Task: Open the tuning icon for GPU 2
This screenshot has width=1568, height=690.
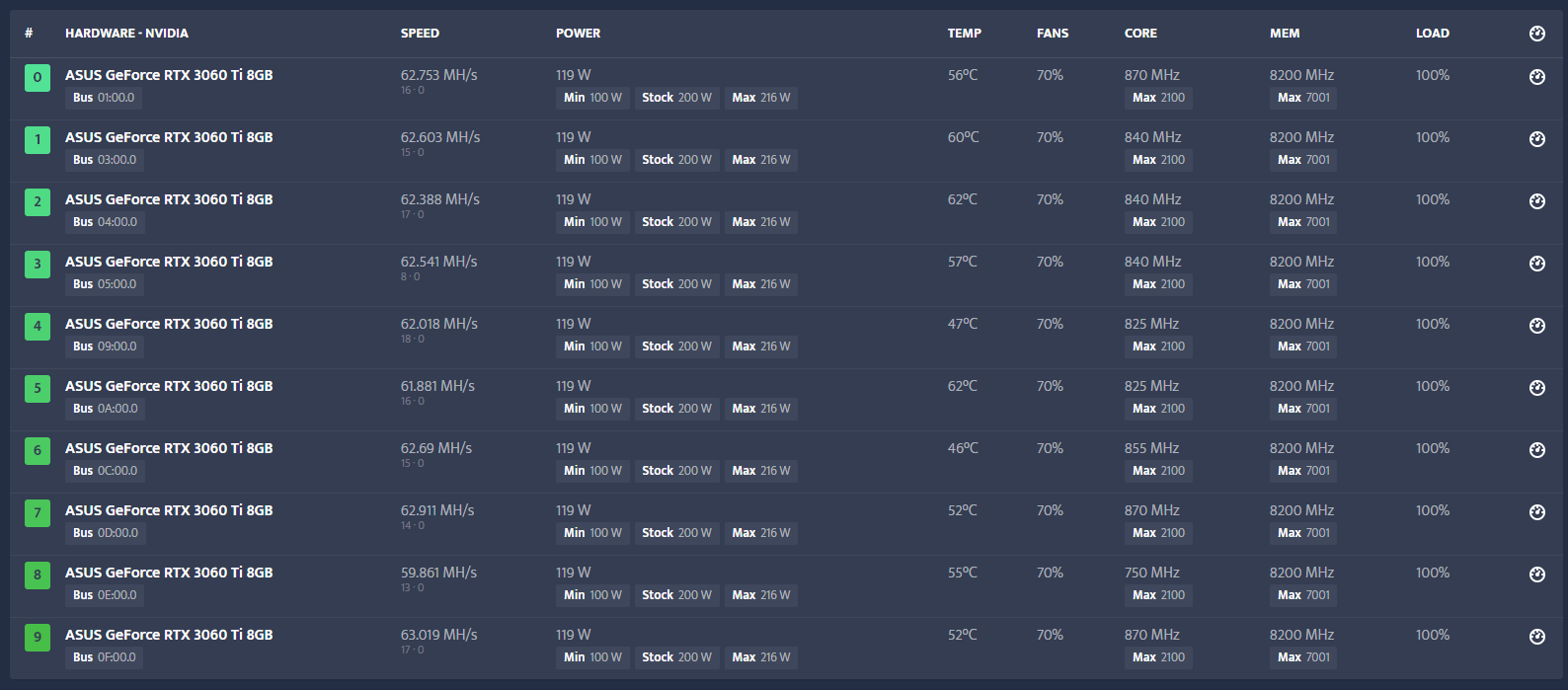Action: pyautogui.click(x=1537, y=201)
